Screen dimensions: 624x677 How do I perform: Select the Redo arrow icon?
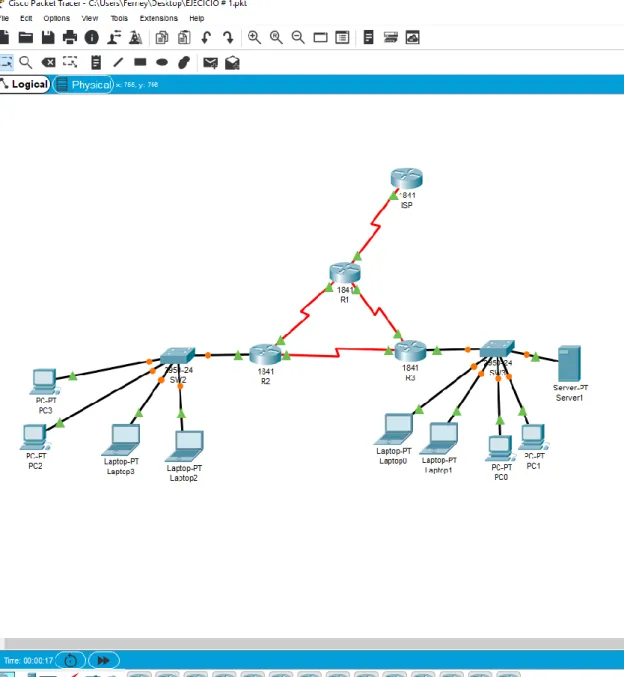point(228,38)
